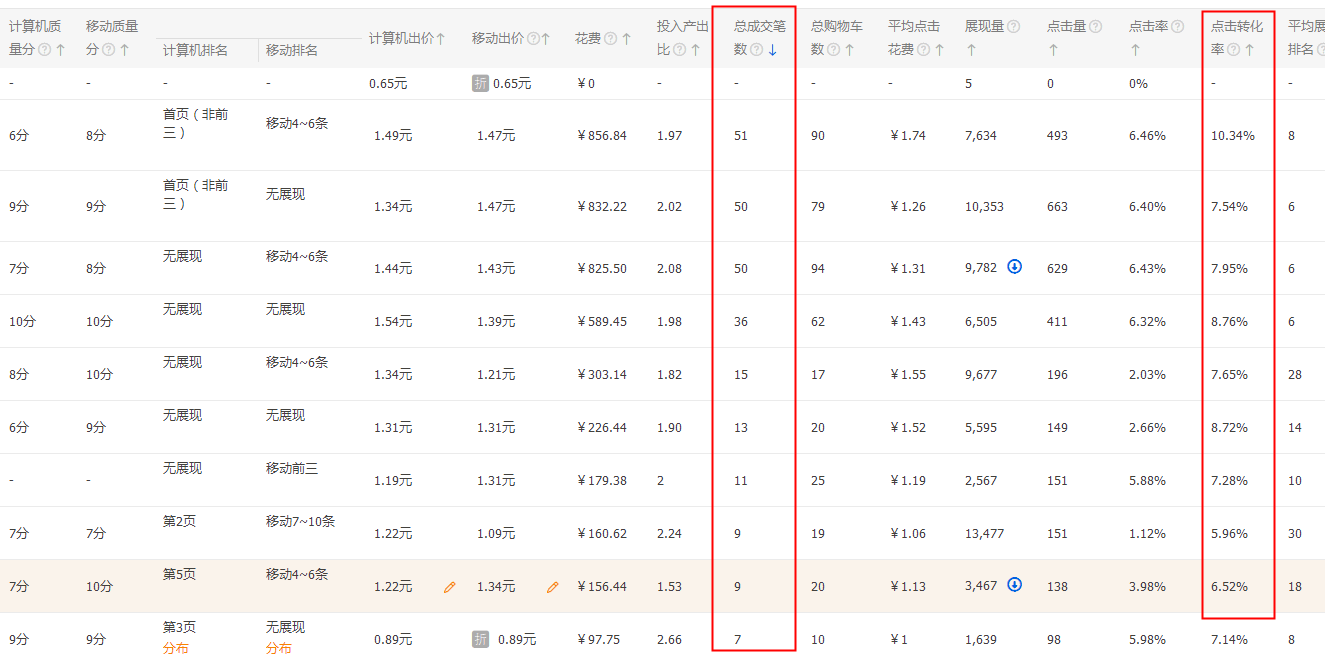Click pencil icon beside 1.34元 mobile bid
The width and height of the screenshot is (1325, 658).
coord(552,588)
